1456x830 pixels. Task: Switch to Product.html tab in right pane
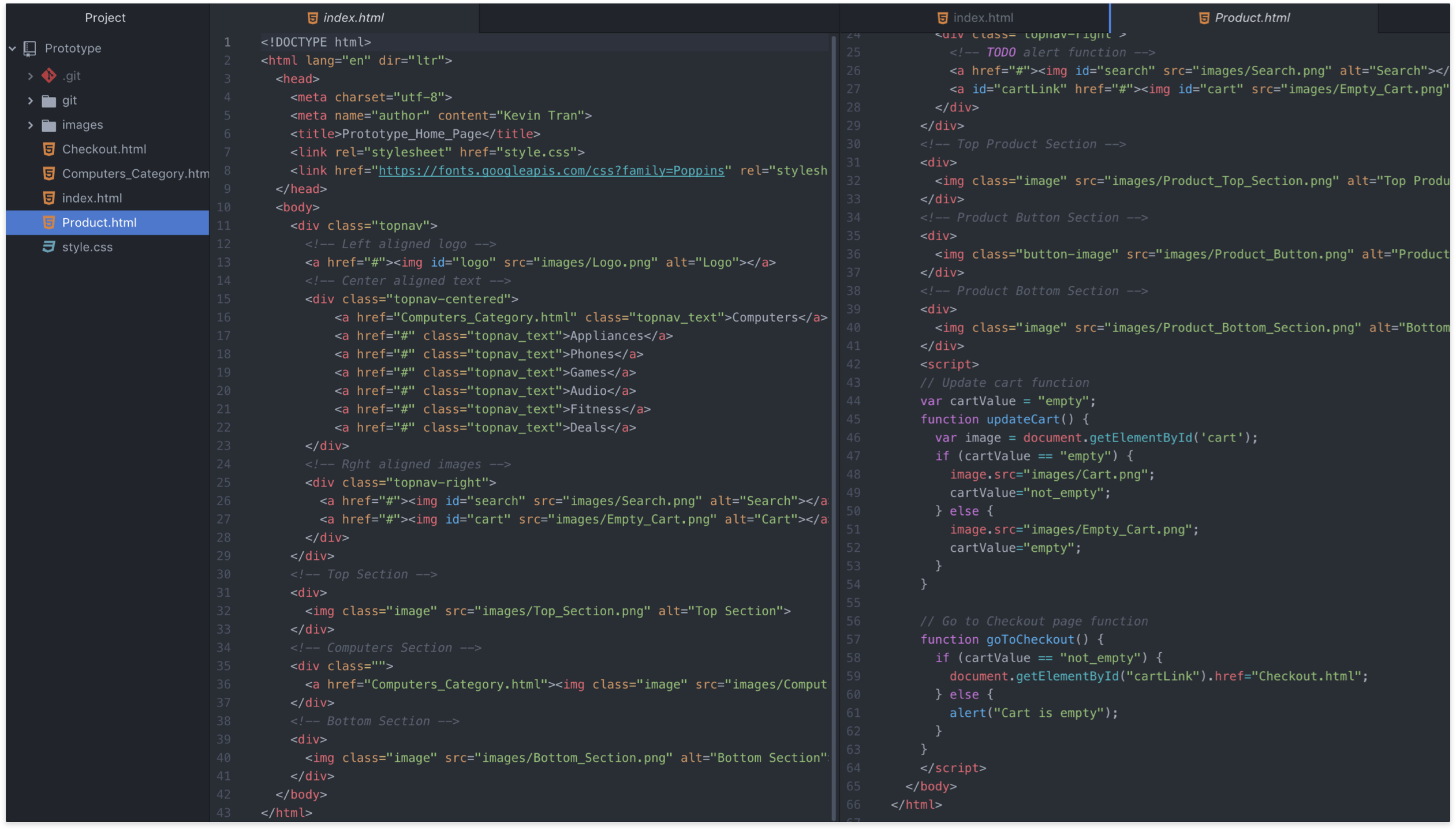coord(1244,18)
